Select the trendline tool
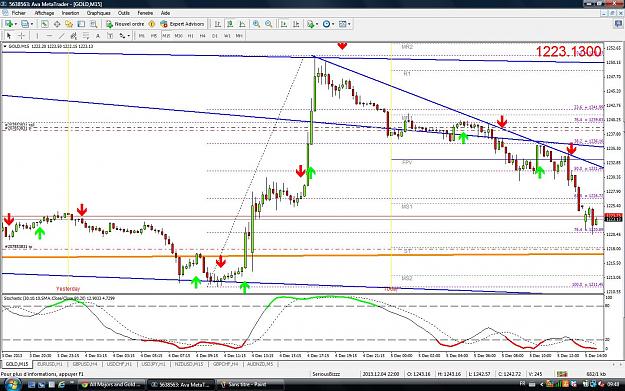Screen dimensions: 625x391 click(x=61, y=36)
